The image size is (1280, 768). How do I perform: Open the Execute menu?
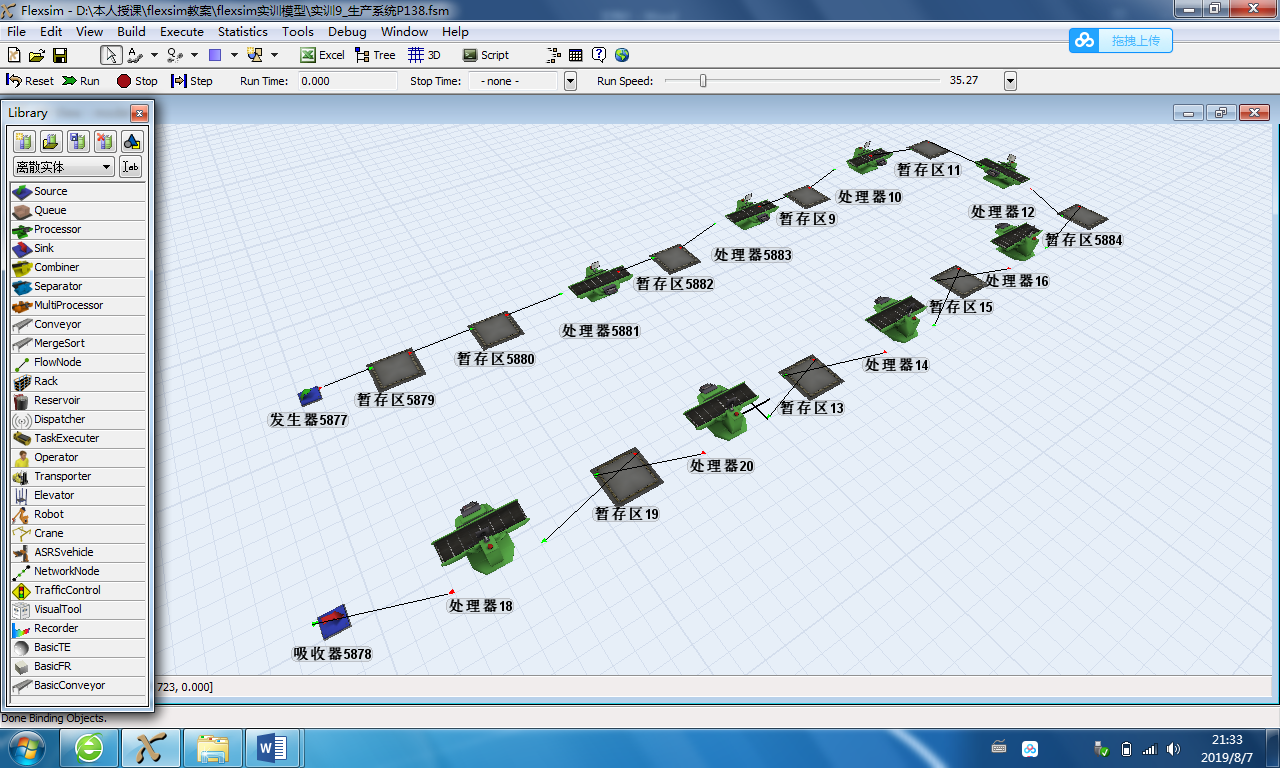[182, 32]
